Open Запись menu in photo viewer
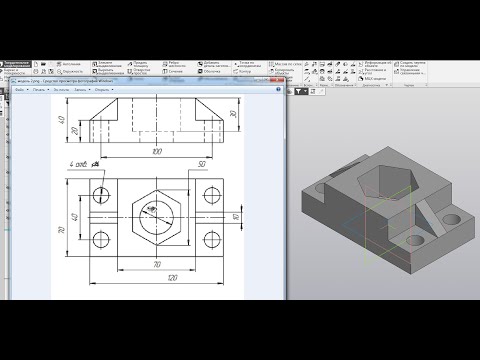The height and width of the screenshot is (360, 480). 82,90
